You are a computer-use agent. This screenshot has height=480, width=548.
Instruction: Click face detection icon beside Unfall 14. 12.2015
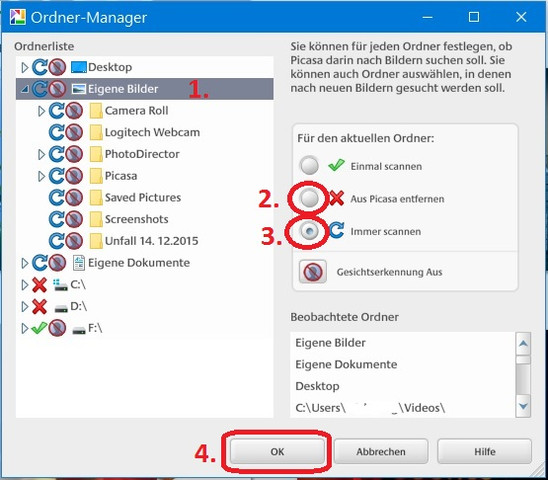[74, 241]
